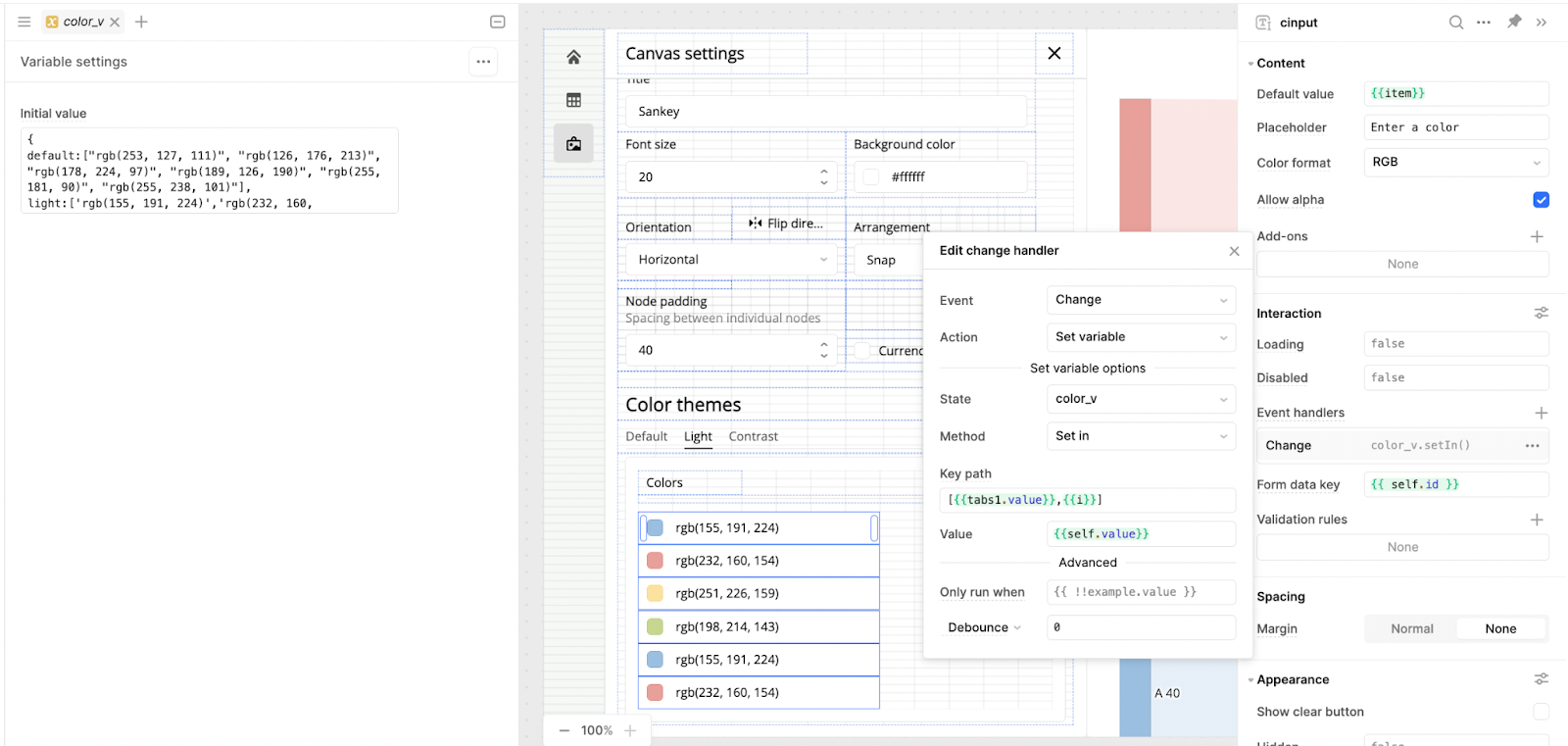Select the color_v editor tab
Image resolution: width=1568 pixels, height=746 pixels.
83,22
